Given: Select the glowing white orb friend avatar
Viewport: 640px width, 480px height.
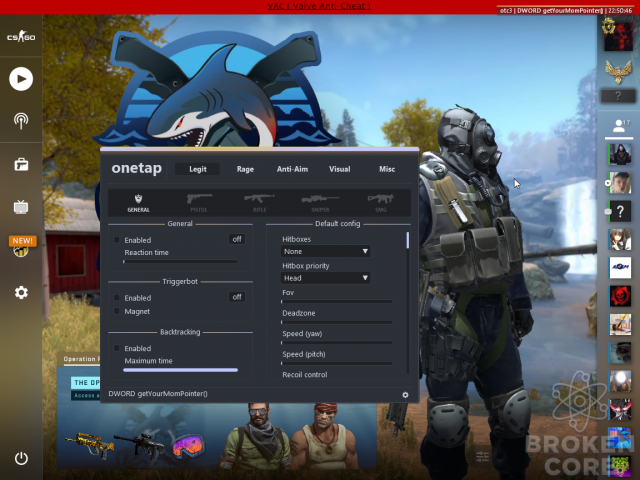Looking at the screenshot, I should (620, 381).
